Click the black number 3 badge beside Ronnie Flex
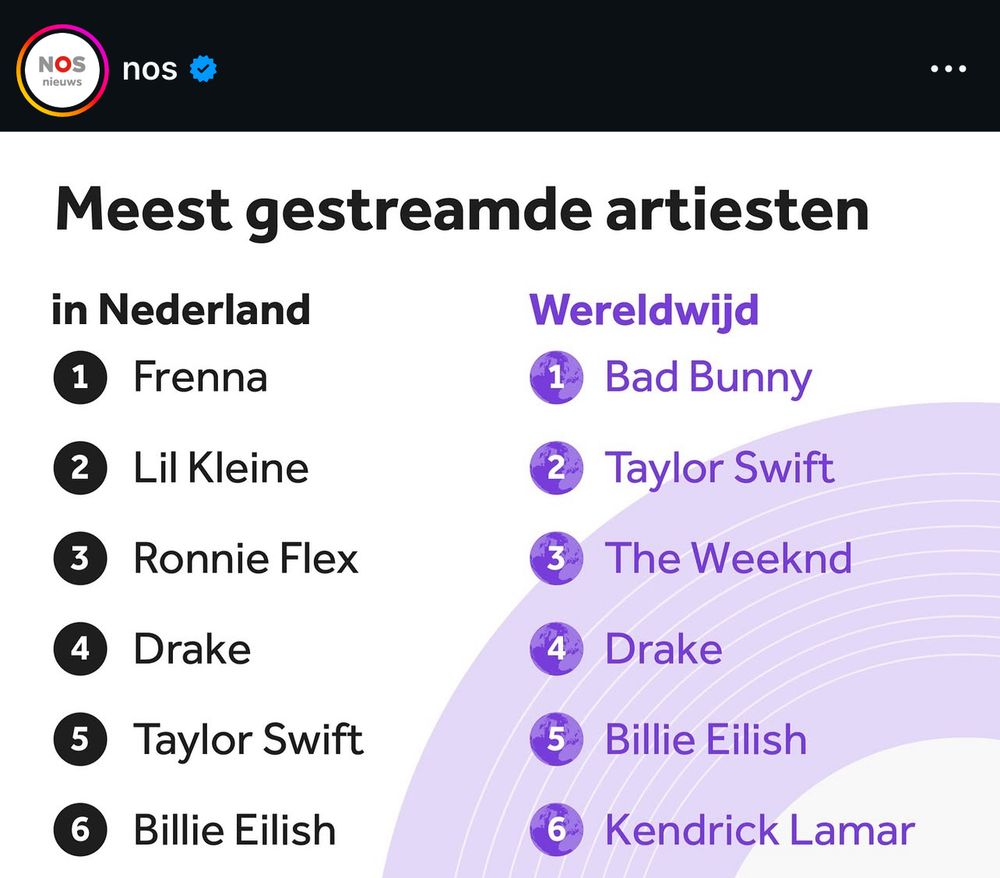Image resolution: width=1000 pixels, height=878 pixels. [80, 559]
